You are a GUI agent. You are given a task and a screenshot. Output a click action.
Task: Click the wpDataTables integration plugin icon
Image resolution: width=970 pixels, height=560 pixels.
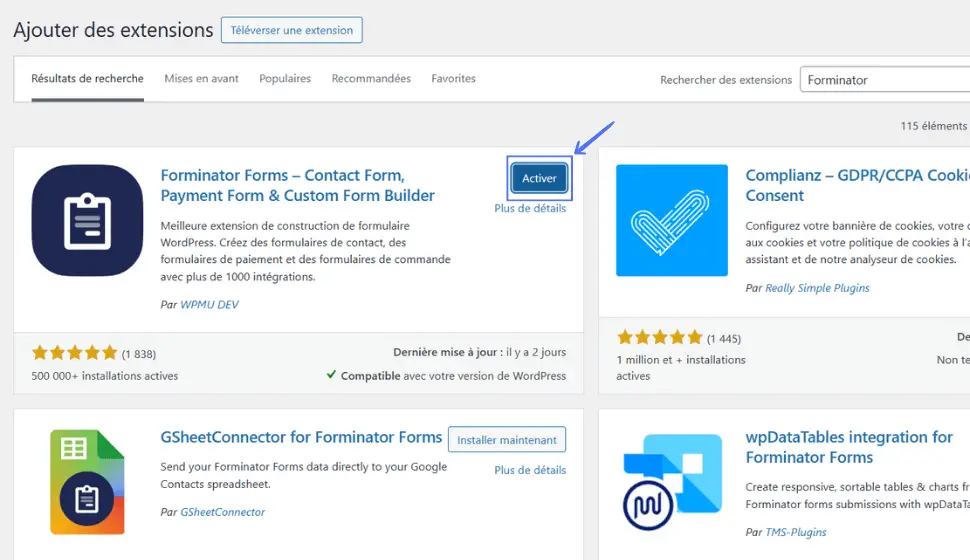(x=672, y=482)
